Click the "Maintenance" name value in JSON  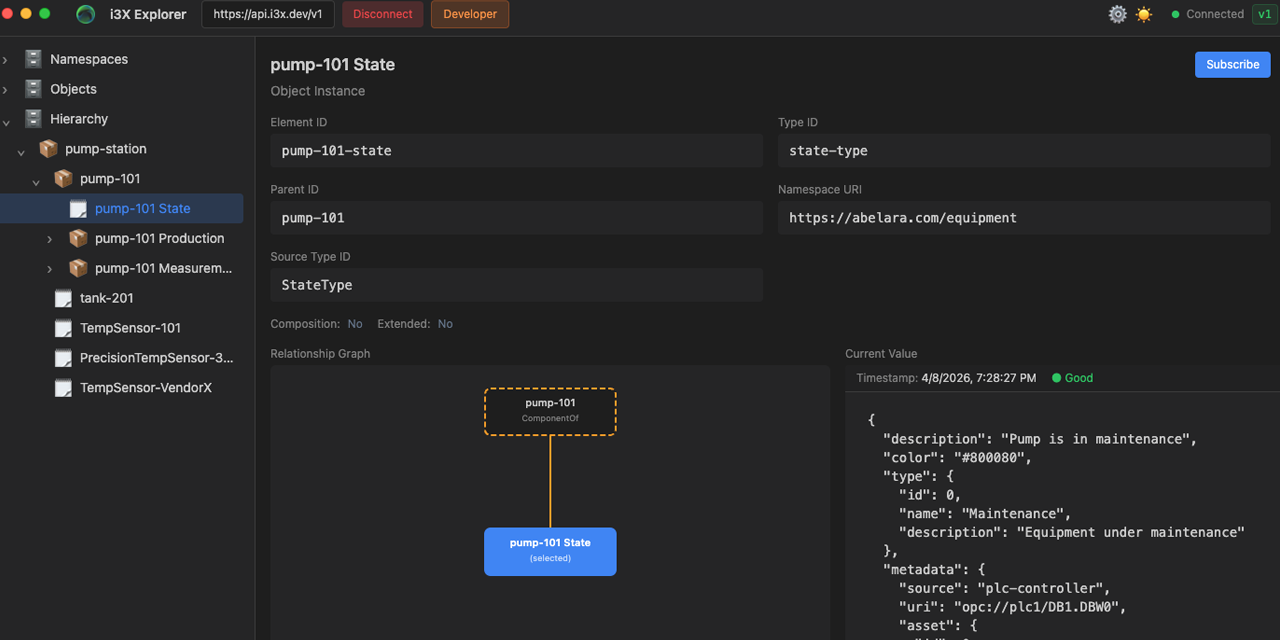click(x=1012, y=514)
